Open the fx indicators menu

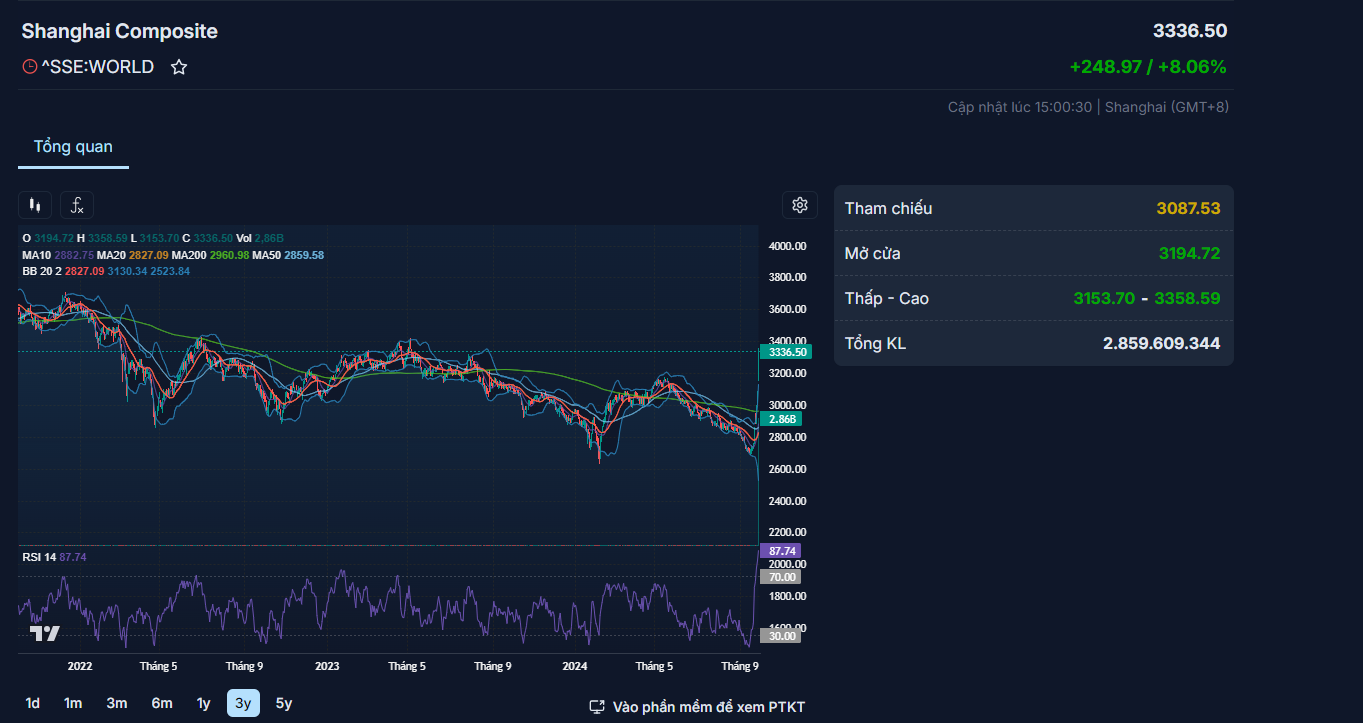point(77,205)
